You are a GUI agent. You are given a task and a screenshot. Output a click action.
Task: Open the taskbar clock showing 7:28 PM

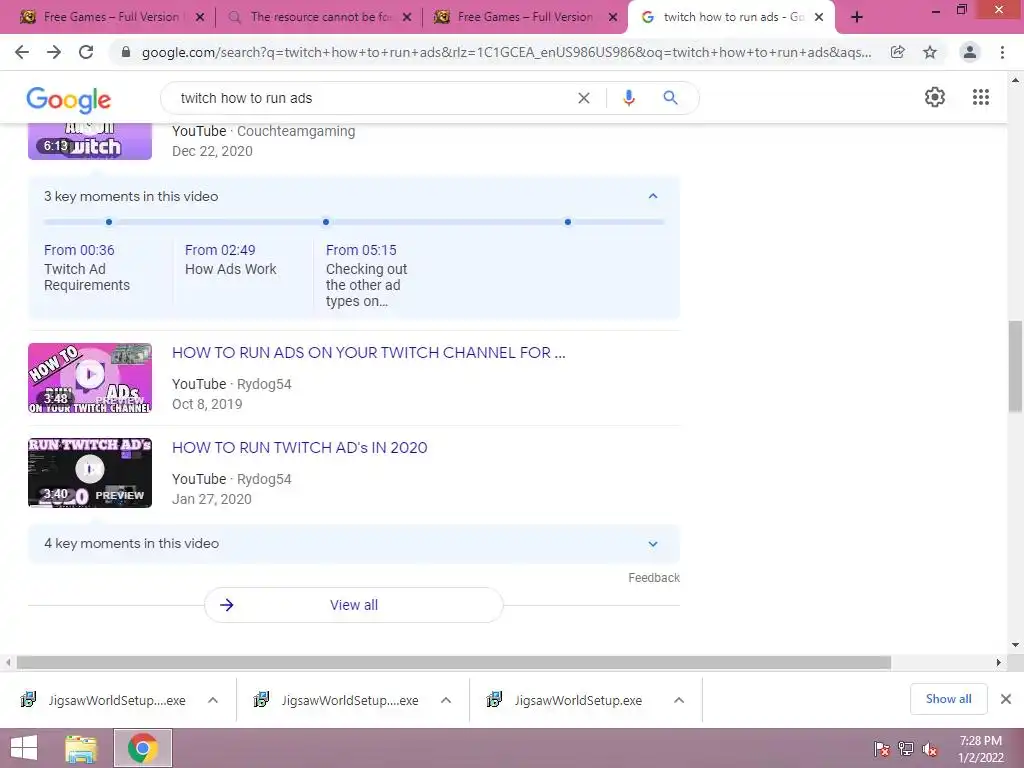(x=981, y=749)
